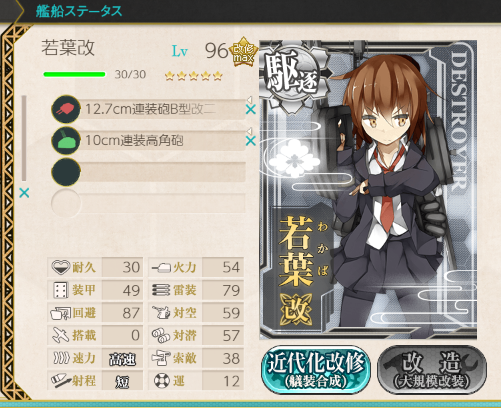Click the heart icon beside 耐久

61,267
